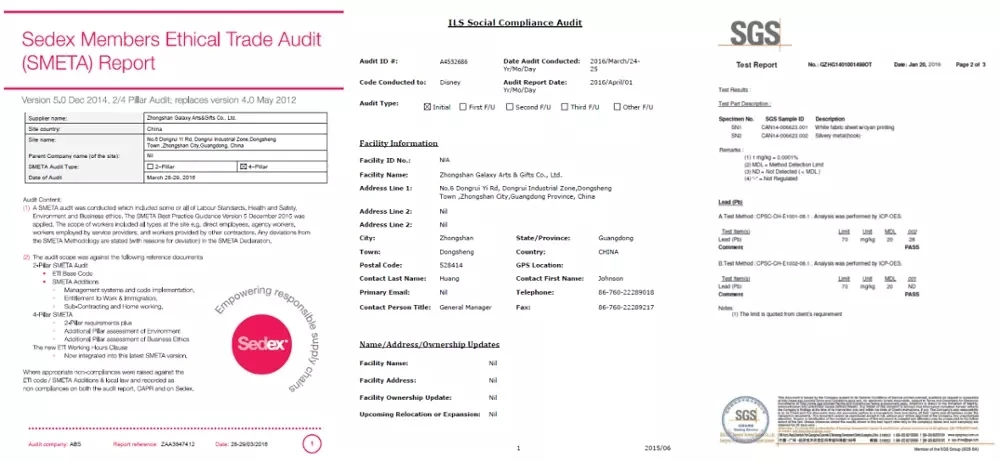Click Upcoming Relocation or Expansion label

point(420,414)
